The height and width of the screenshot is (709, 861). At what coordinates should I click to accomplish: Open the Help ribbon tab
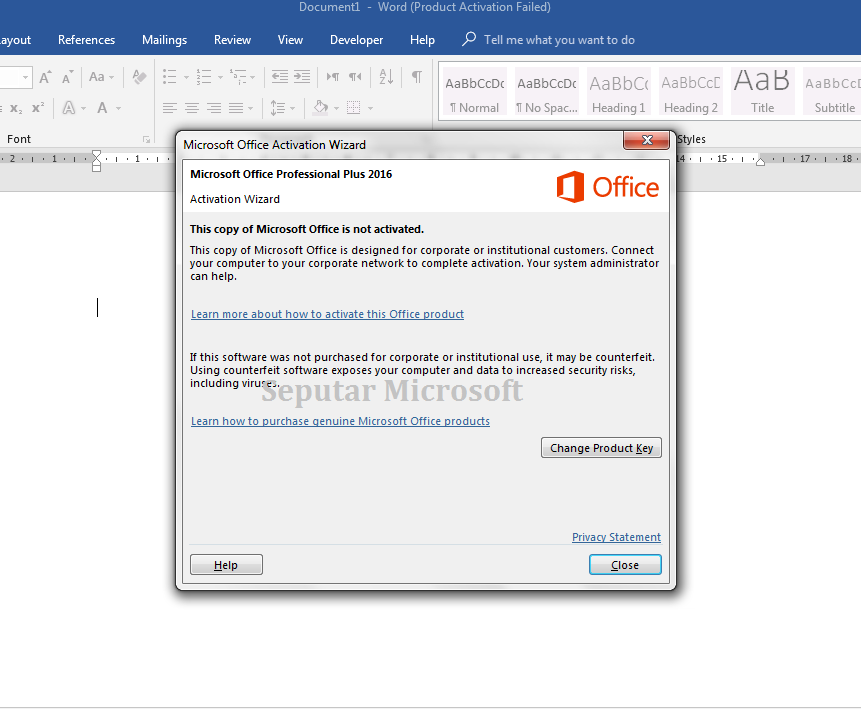tap(422, 40)
